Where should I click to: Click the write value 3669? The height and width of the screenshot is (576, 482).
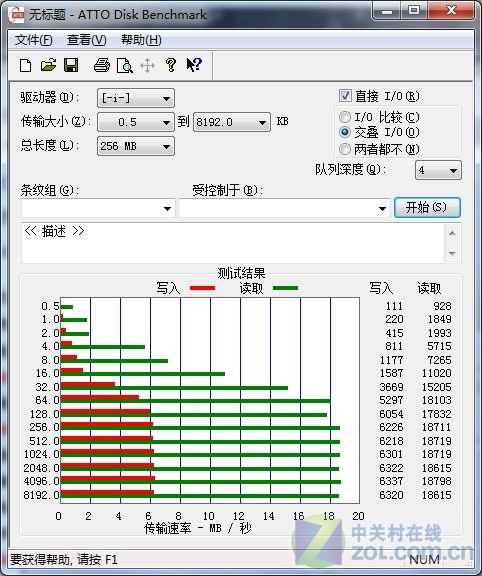tap(391, 387)
